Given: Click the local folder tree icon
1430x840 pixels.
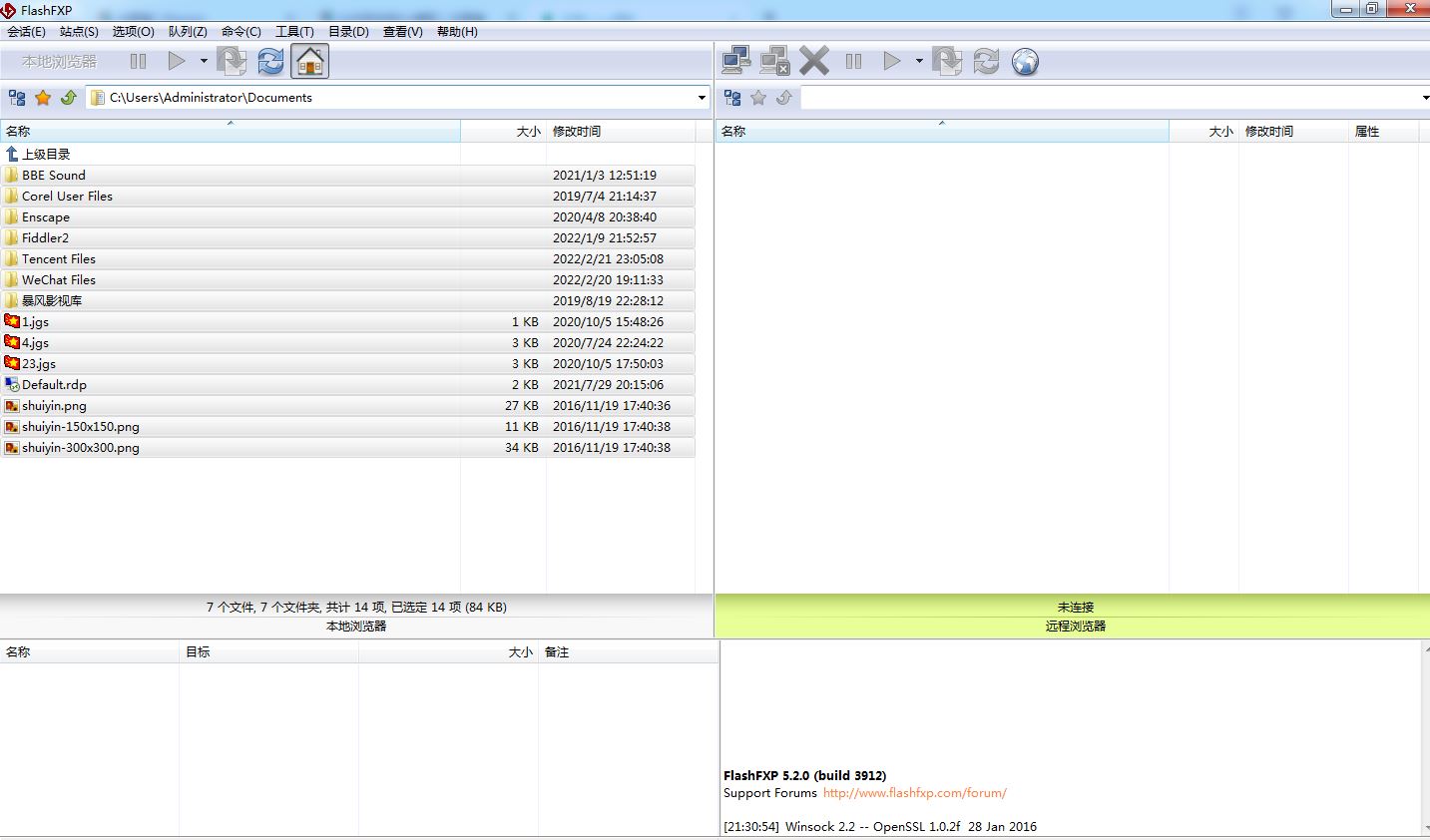Looking at the screenshot, I should (17, 98).
